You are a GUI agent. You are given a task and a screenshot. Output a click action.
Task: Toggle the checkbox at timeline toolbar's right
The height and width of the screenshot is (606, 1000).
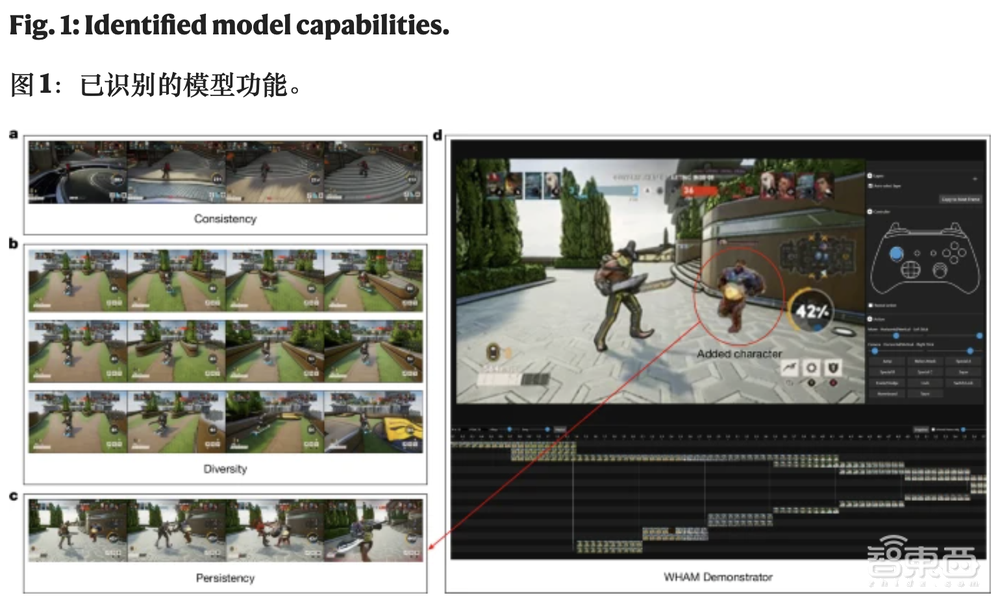click(x=932, y=429)
